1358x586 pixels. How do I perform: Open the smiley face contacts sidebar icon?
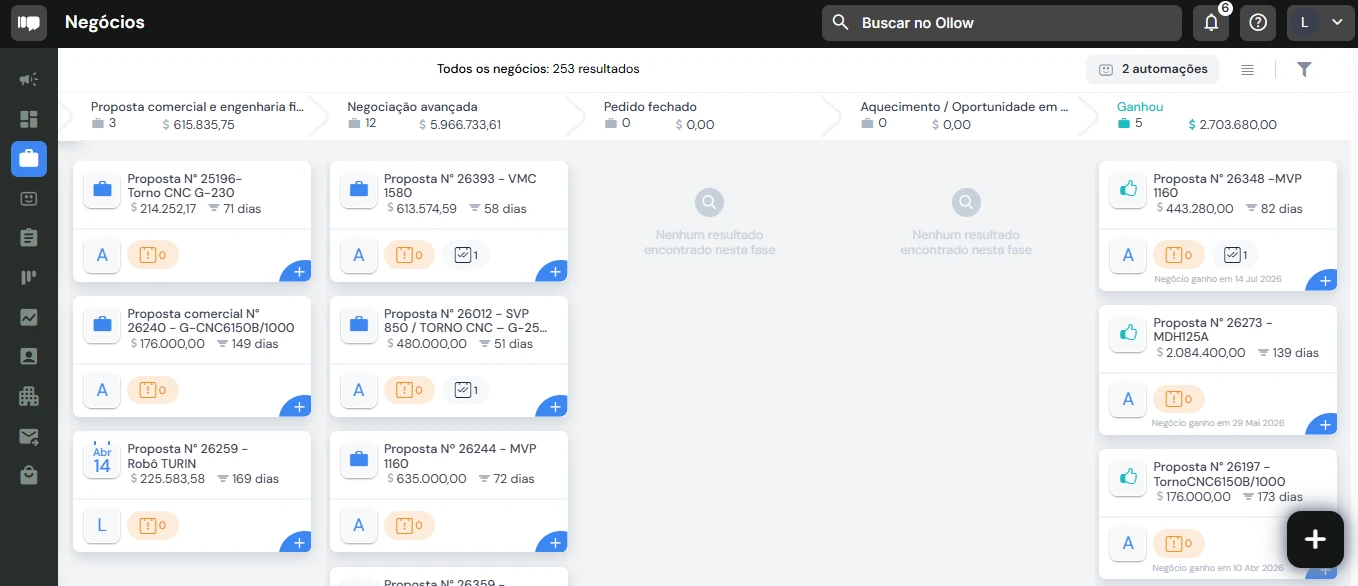(29, 198)
